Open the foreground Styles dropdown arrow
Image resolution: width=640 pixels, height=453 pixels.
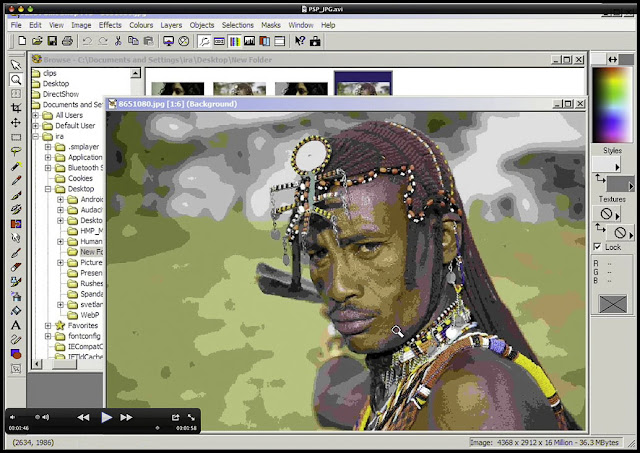point(617,167)
